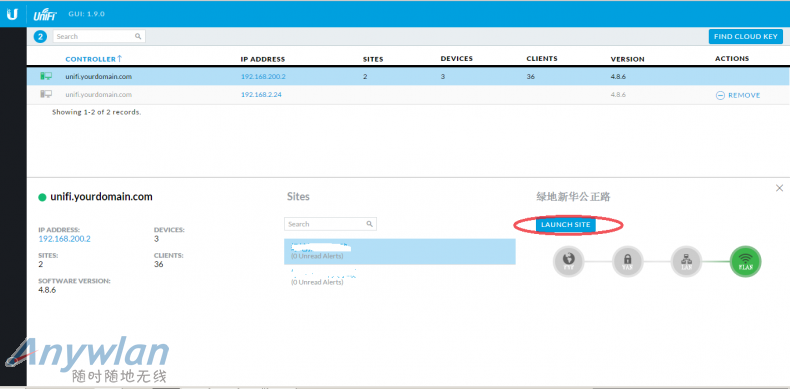Click version 4.8.6 in greyed row

click(x=618, y=94)
